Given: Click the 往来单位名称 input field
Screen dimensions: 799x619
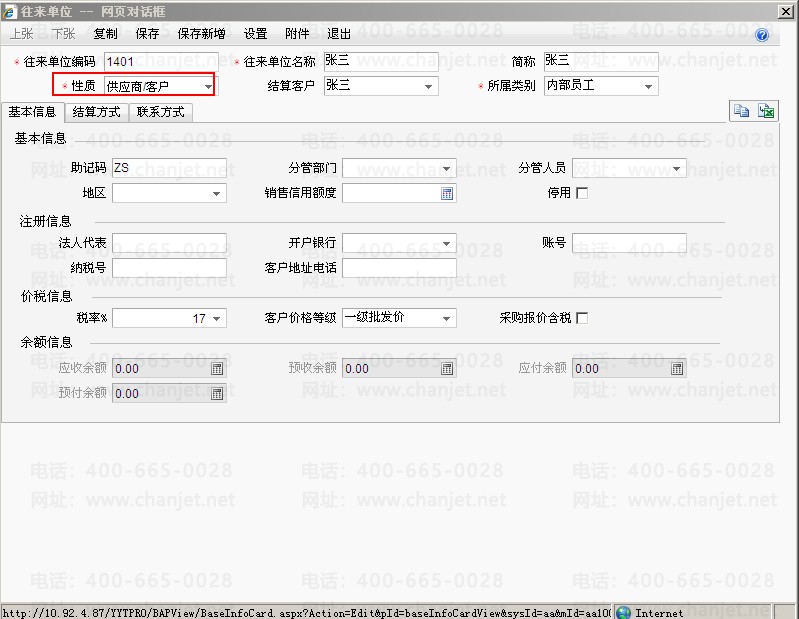Looking at the screenshot, I should click(381, 62).
